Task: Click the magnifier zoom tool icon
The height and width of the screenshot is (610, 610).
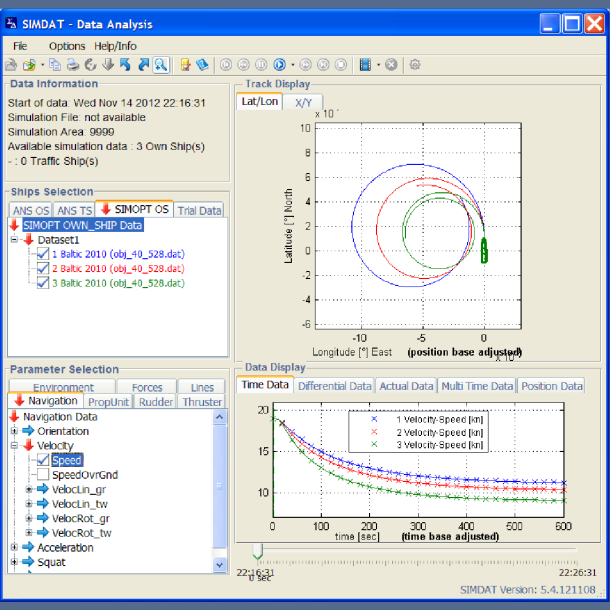Action: click(x=160, y=65)
